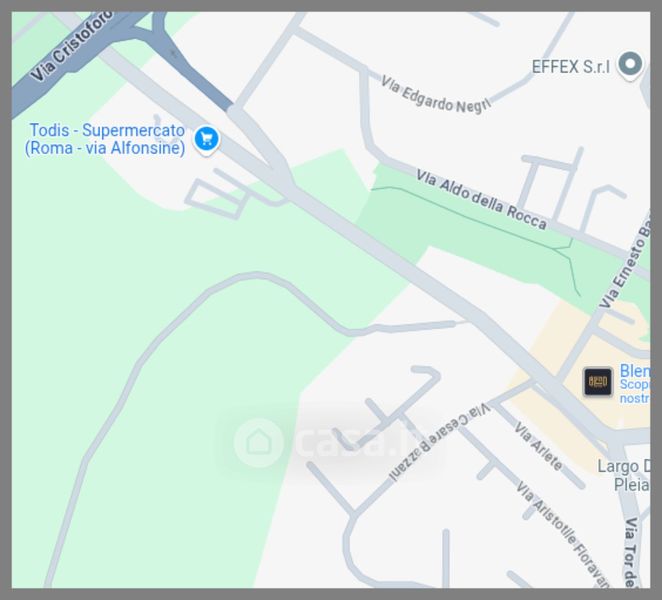Click the EFFEX S.r.l location pin
This screenshot has height=600, width=662.
point(630,65)
